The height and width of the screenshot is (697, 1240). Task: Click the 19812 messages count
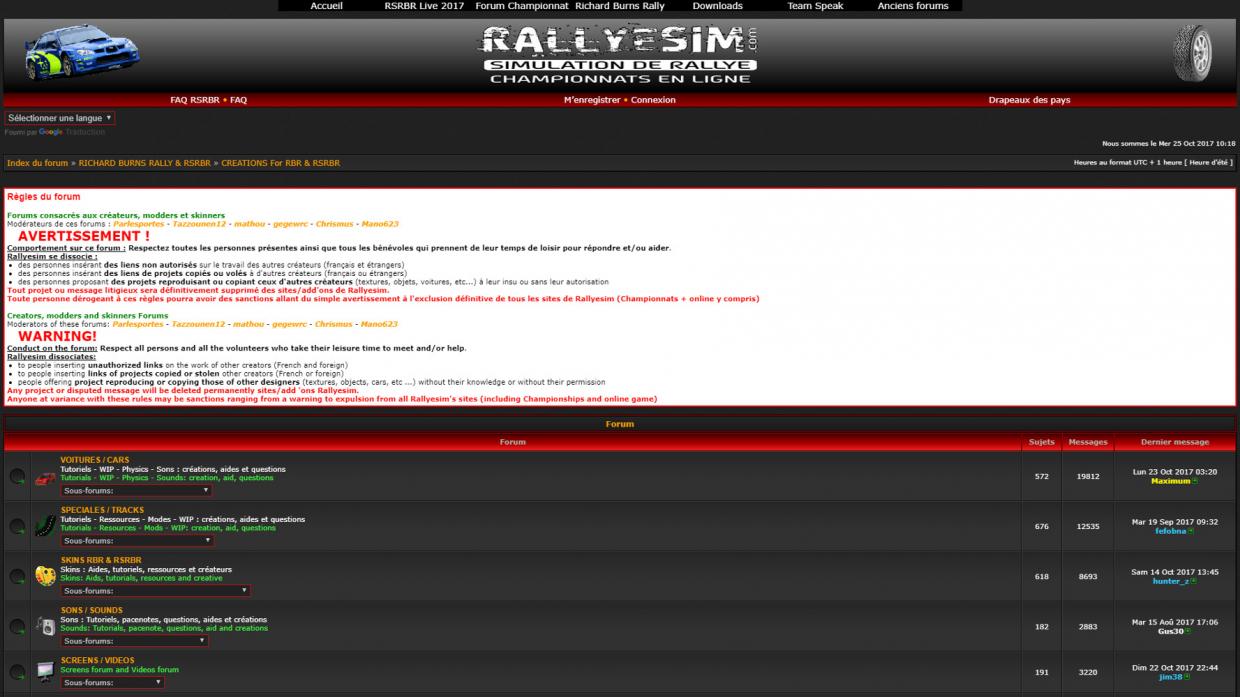point(1088,477)
